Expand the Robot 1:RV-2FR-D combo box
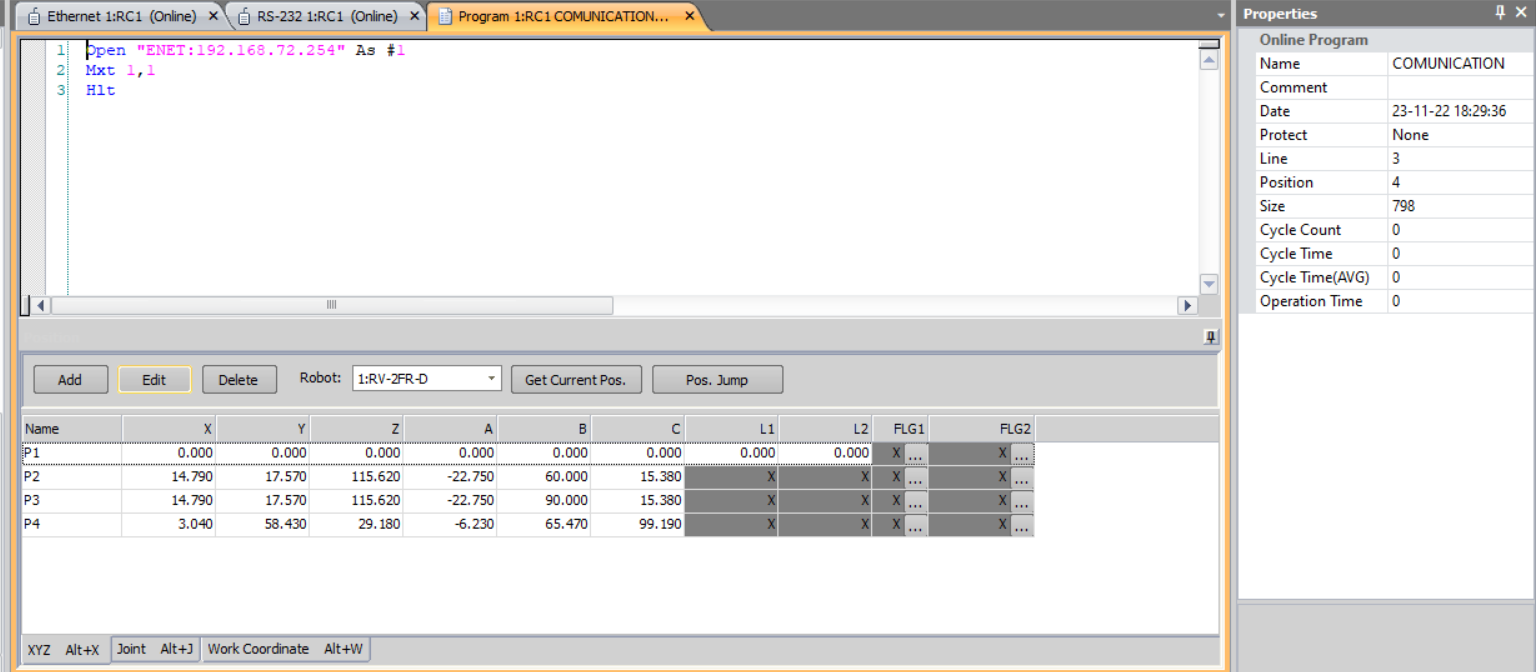 pos(492,380)
